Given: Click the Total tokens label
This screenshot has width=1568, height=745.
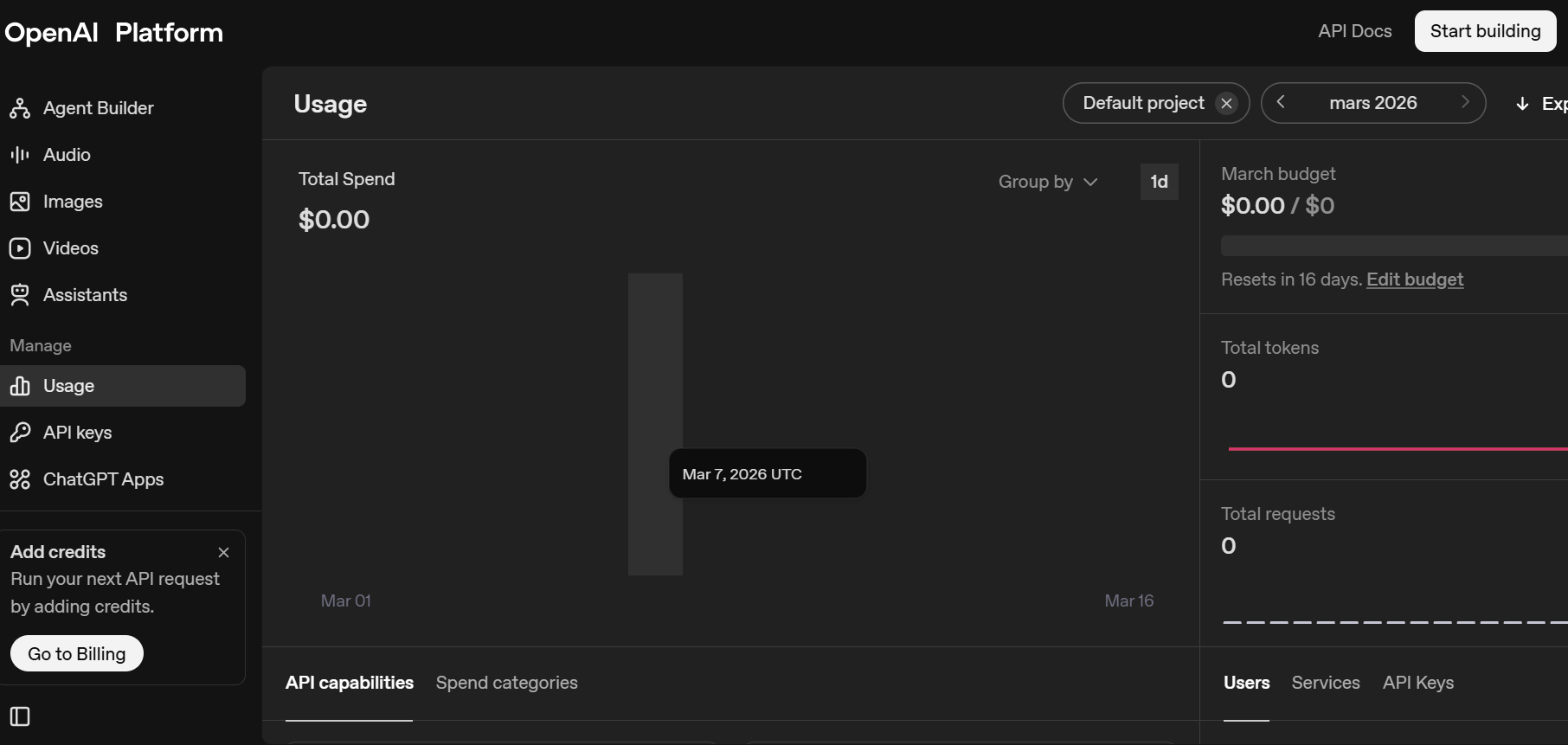Looking at the screenshot, I should pyautogui.click(x=1270, y=348).
